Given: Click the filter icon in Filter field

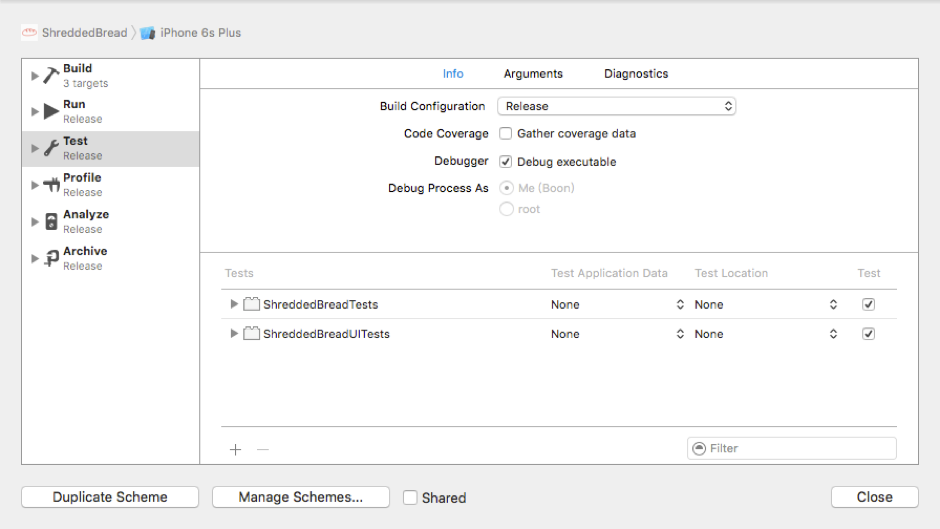Looking at the screenshot, I should coord(699,449).
